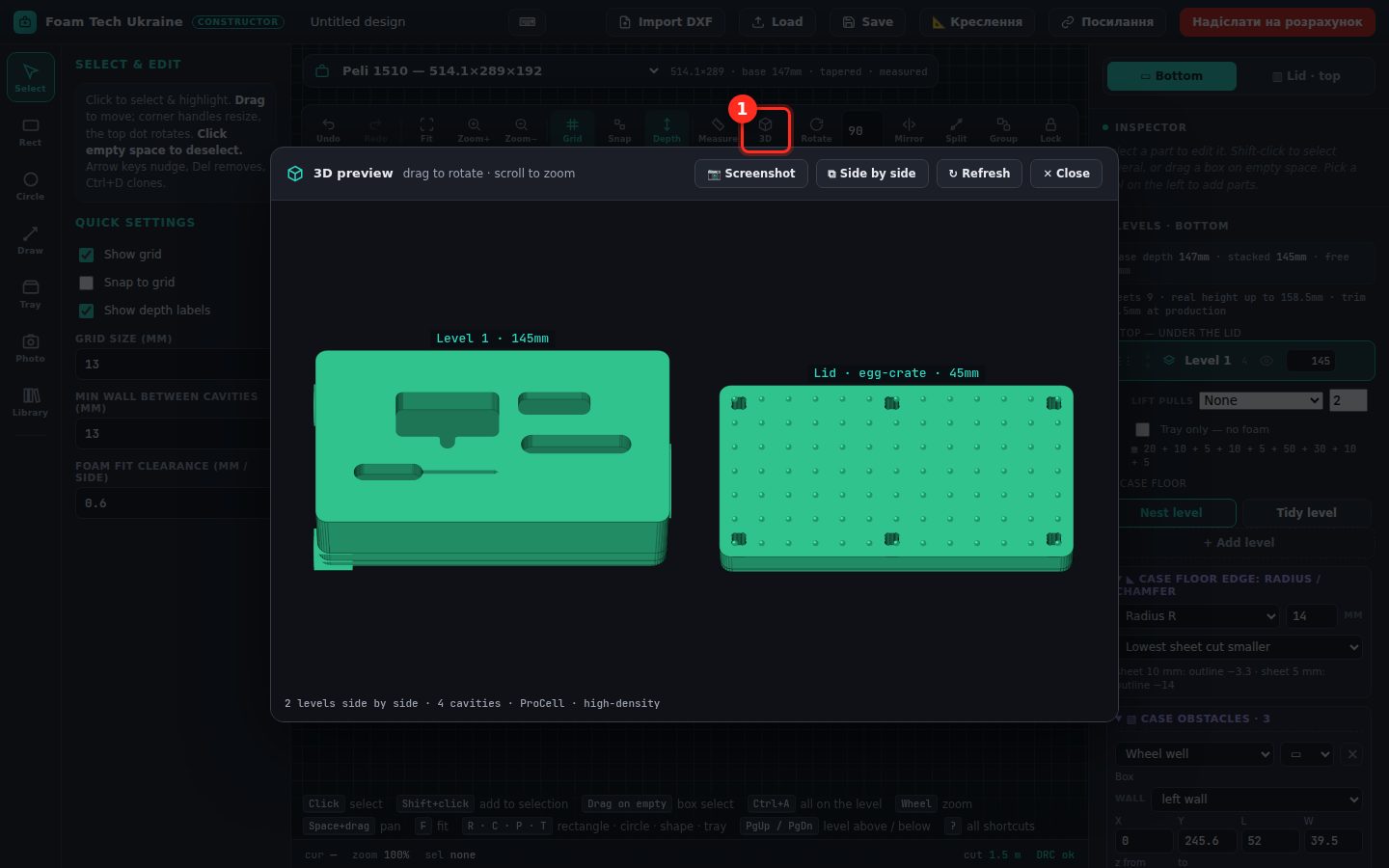Click the Zoom− toolbar icon
1389x868 pixels.
coord(521,129)
